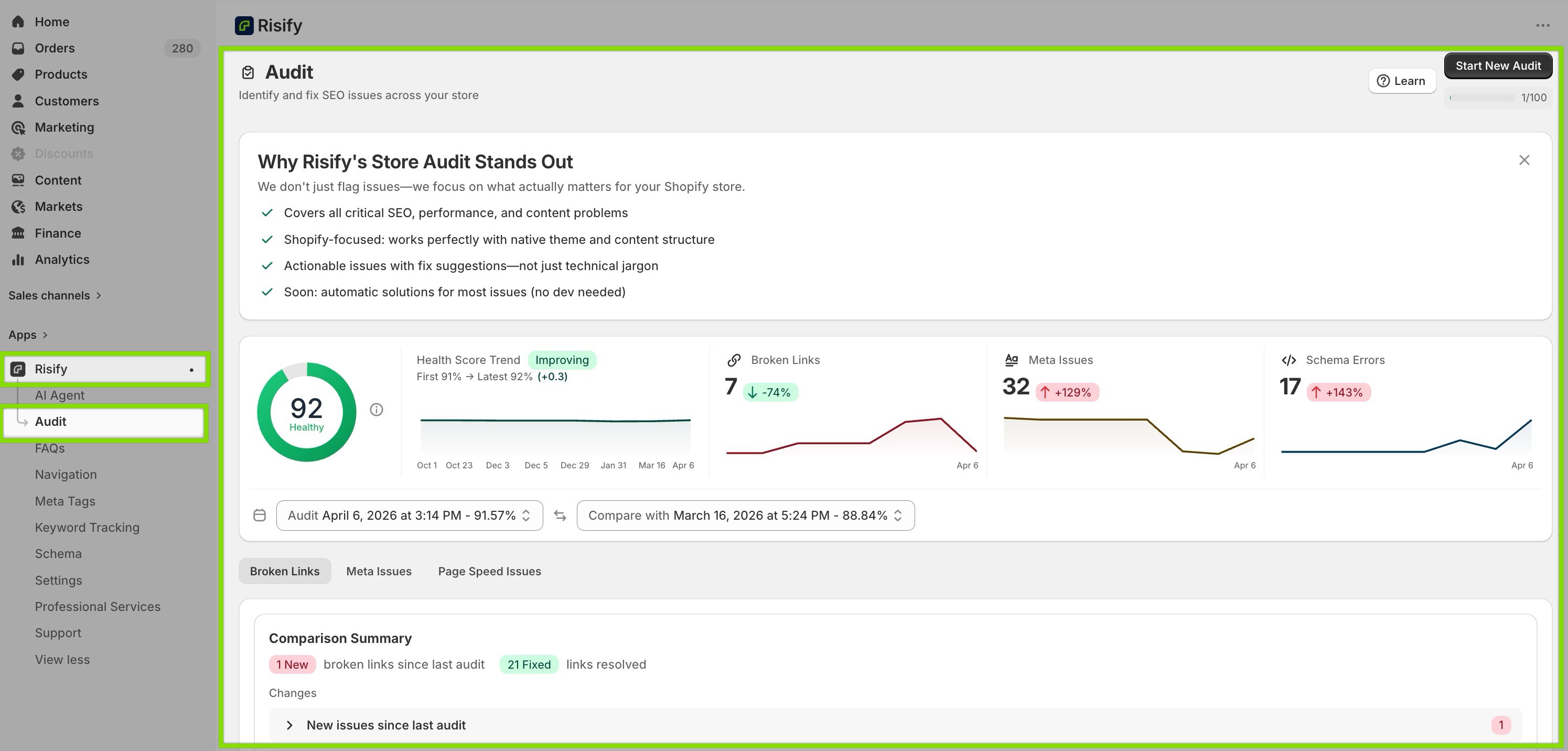This screenshot has width=1568, height=751.
Task: Click the Content image icon
Action: pos(18,180)
